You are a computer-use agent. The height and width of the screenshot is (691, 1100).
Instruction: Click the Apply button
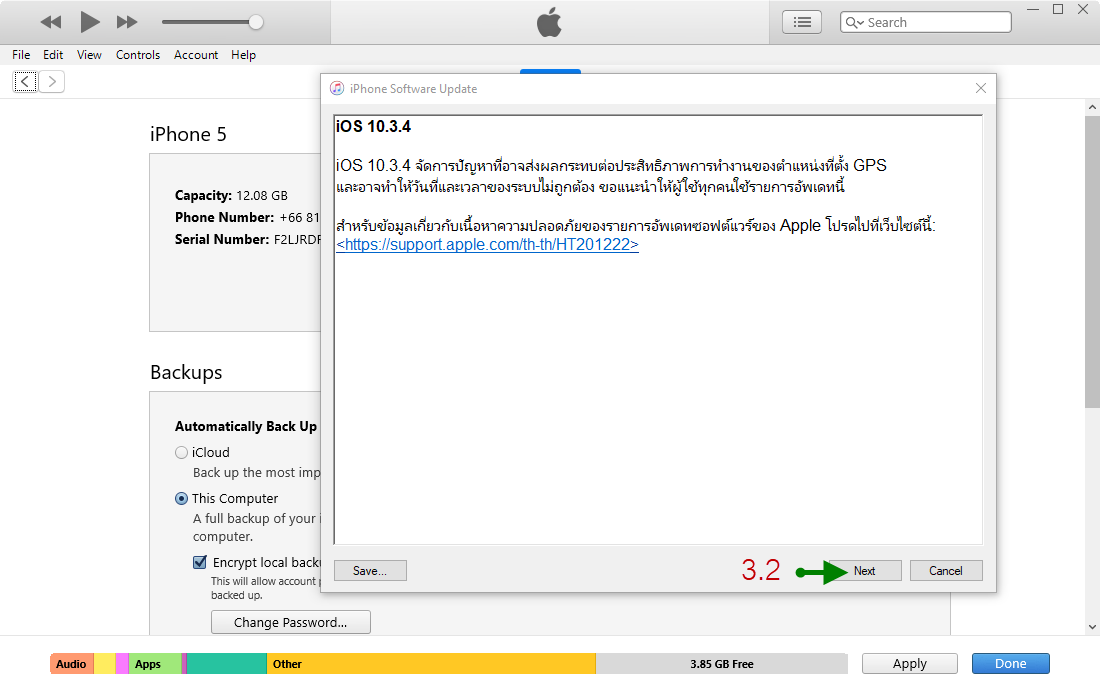pos(910,664)
